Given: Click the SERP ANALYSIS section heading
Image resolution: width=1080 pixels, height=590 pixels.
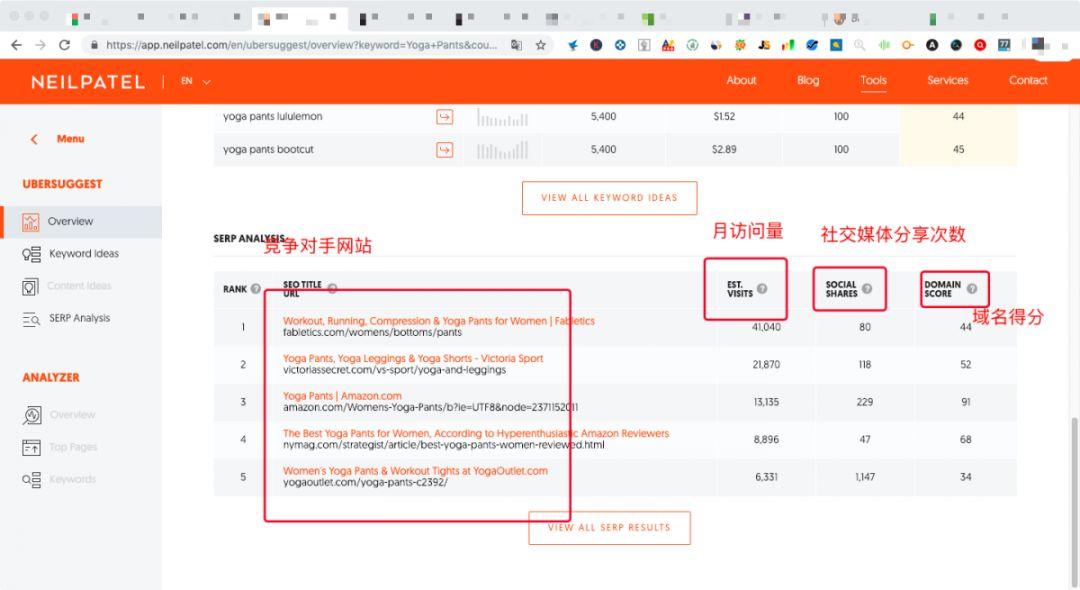Looking at the screenshot, I should (249, 238).
